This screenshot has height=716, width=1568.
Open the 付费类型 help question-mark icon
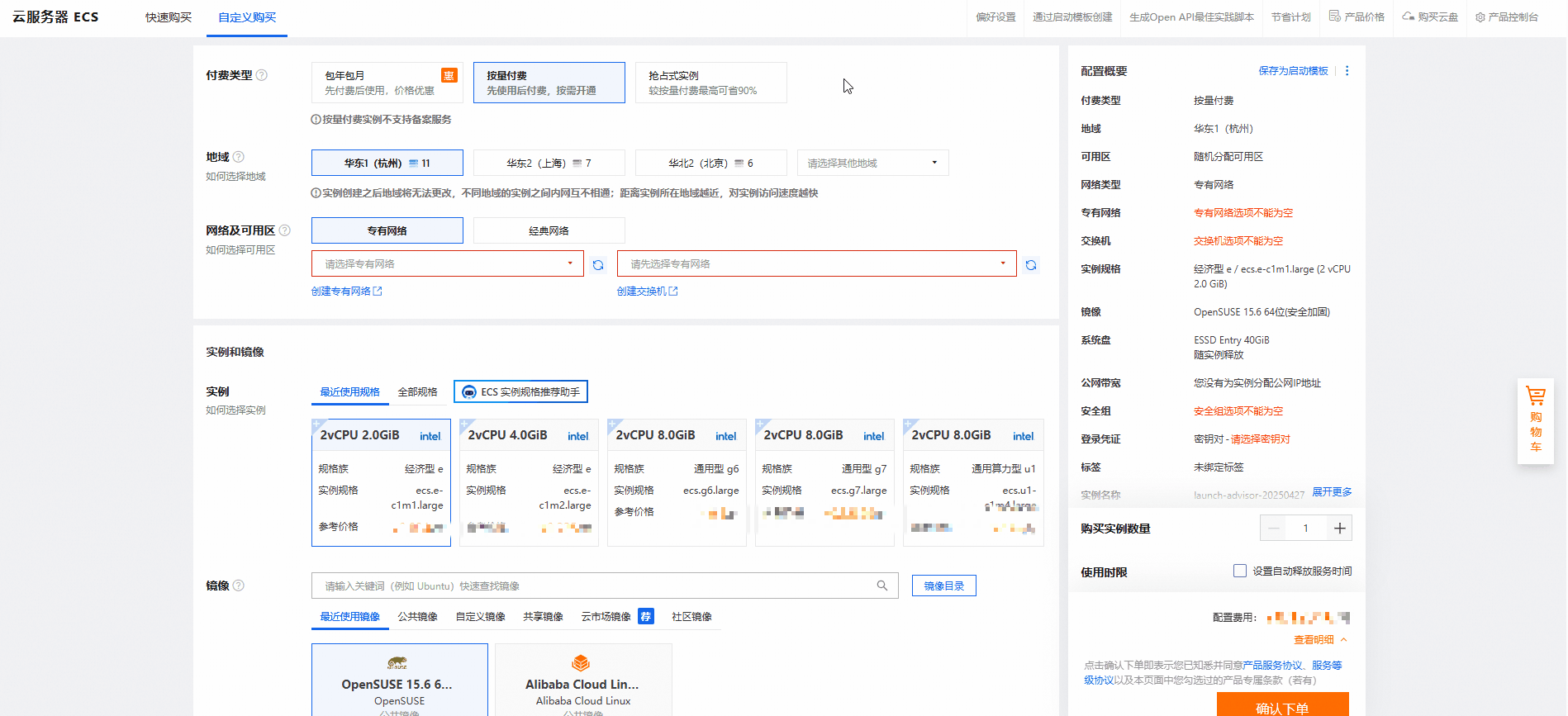click(262, 75)
